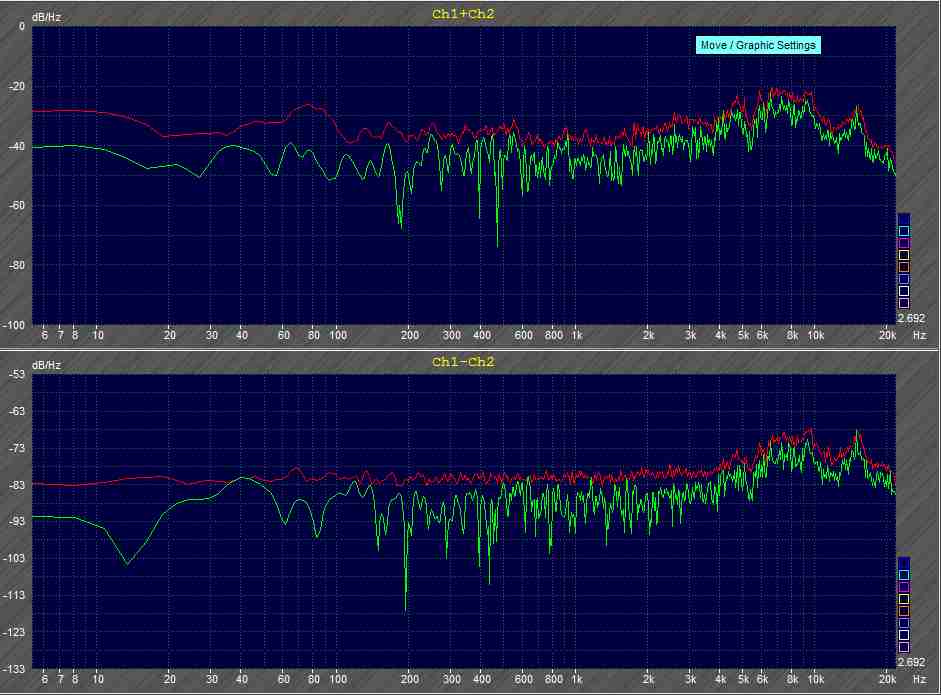941x695 pixels.
Task: Toggle the magenta trace box in the Ch1-Ch2 graph
Action: coord(904,587)
